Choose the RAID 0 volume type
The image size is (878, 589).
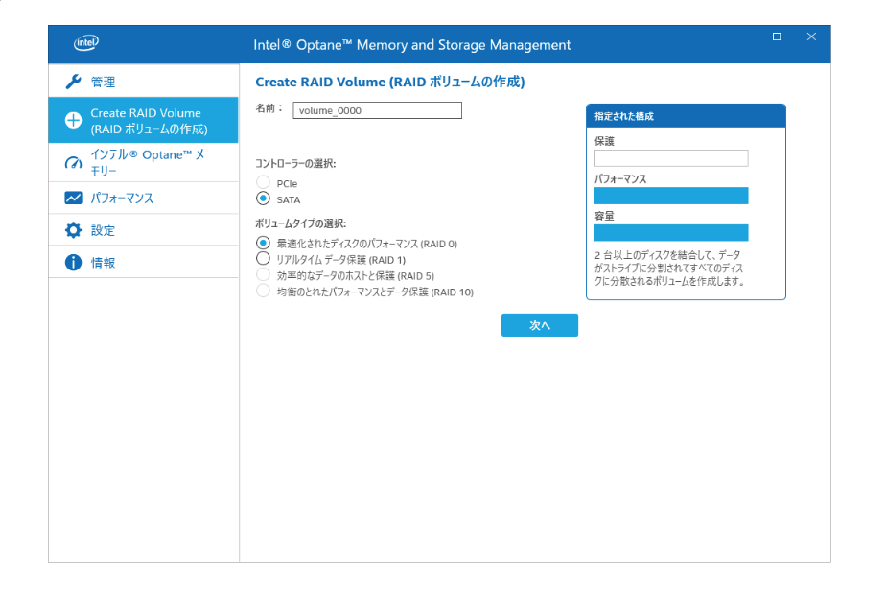tap(263, 243)
